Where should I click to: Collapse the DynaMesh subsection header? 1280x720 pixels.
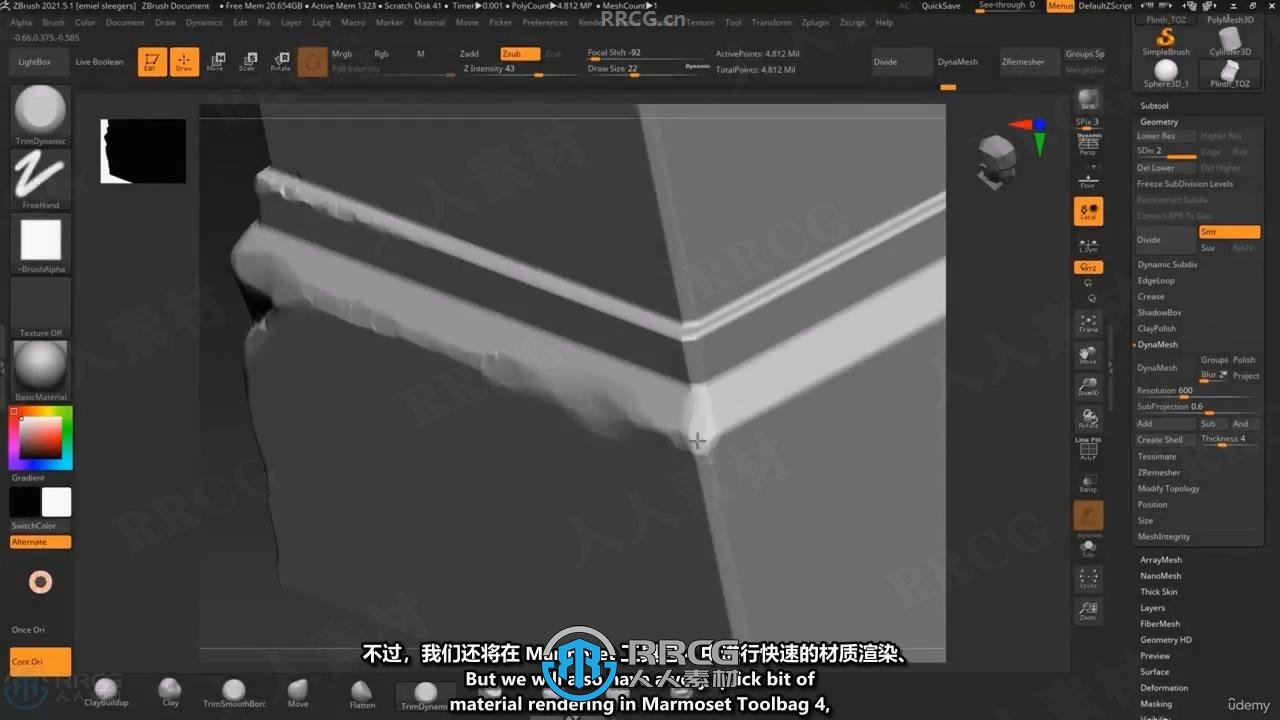[x=1157, y=345]
